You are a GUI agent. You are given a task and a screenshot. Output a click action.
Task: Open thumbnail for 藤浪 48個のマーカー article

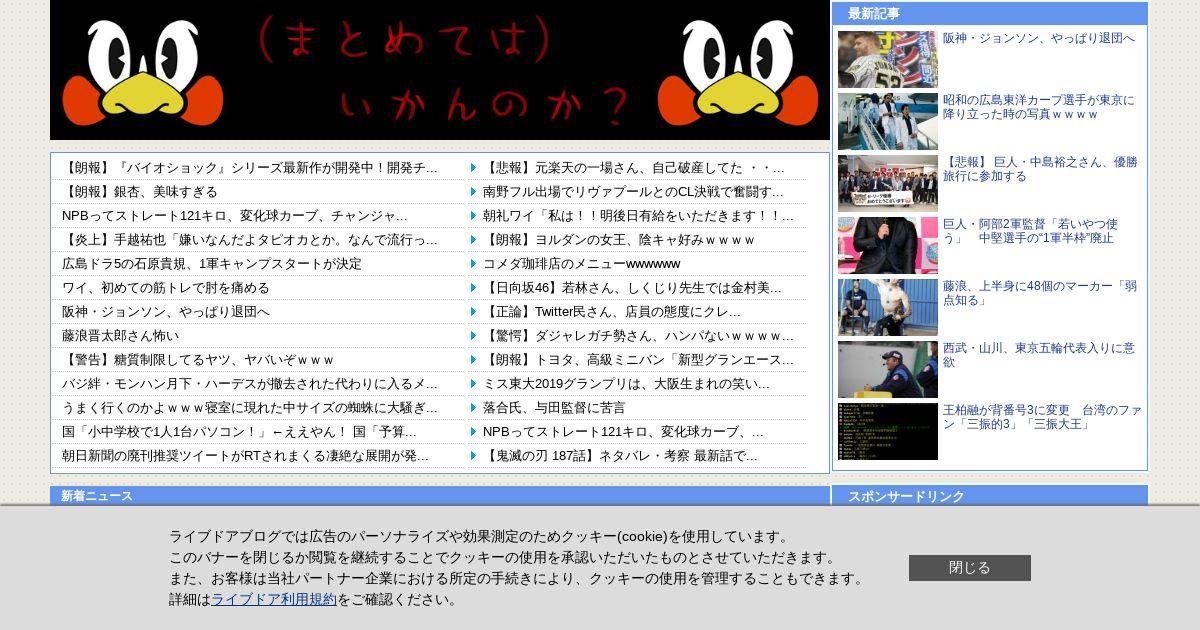pyautogui.click(x=888, y=307)
